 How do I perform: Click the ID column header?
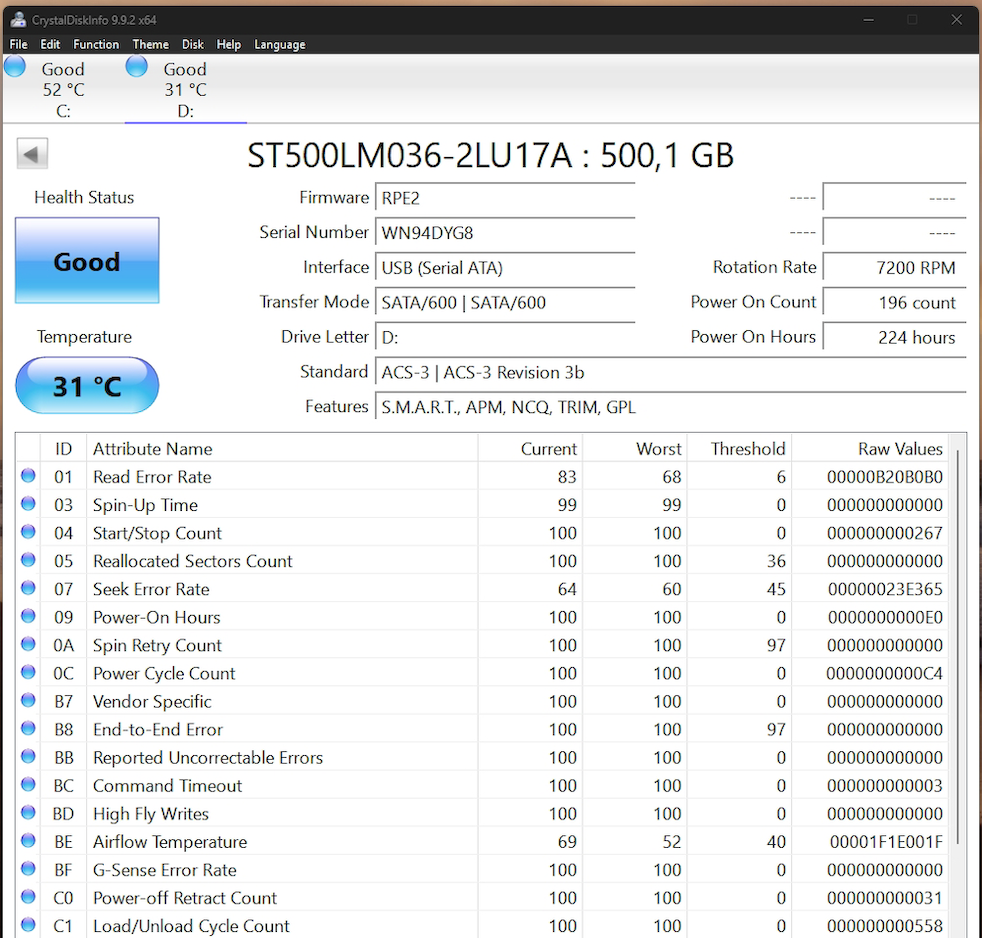(63, 448)
